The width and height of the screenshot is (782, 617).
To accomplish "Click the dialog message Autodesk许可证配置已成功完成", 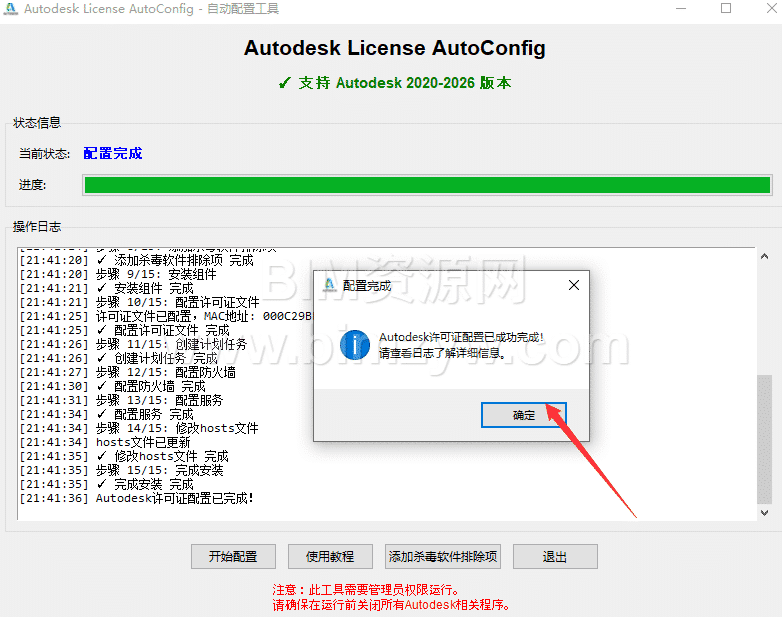I will [461, 338].
